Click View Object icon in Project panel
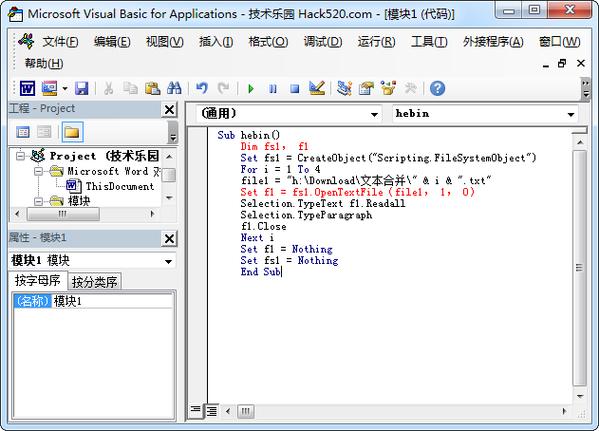 [x=44, y=132]
